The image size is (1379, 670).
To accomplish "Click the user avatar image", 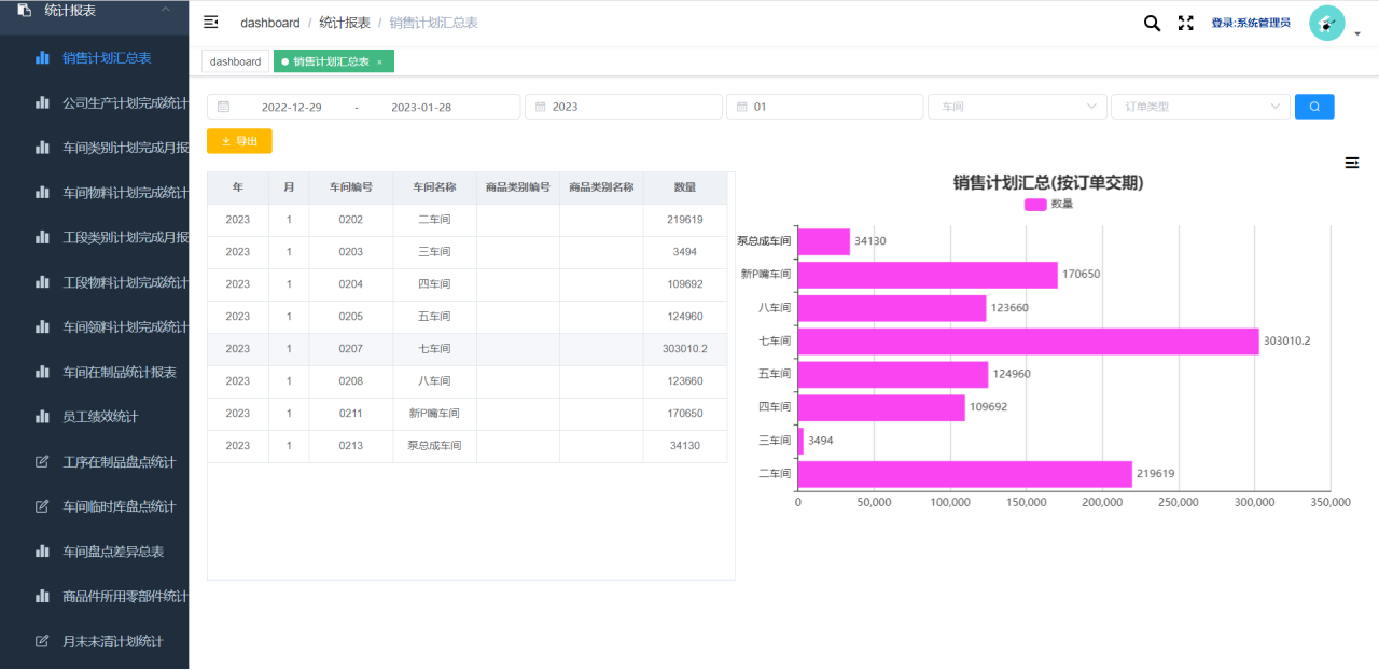I will (1327, 23).
